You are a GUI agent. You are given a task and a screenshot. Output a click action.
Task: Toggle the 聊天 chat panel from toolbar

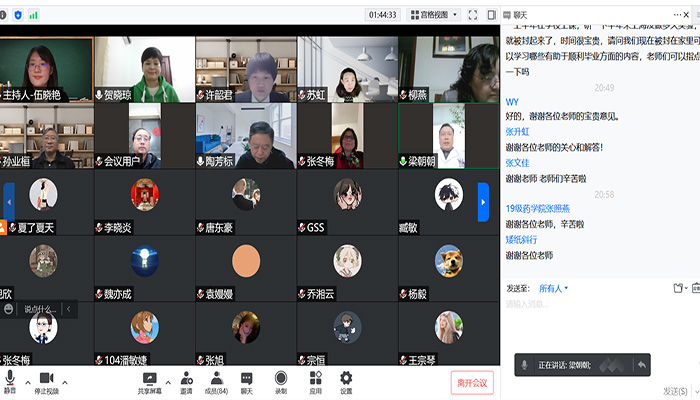(246, 379)
